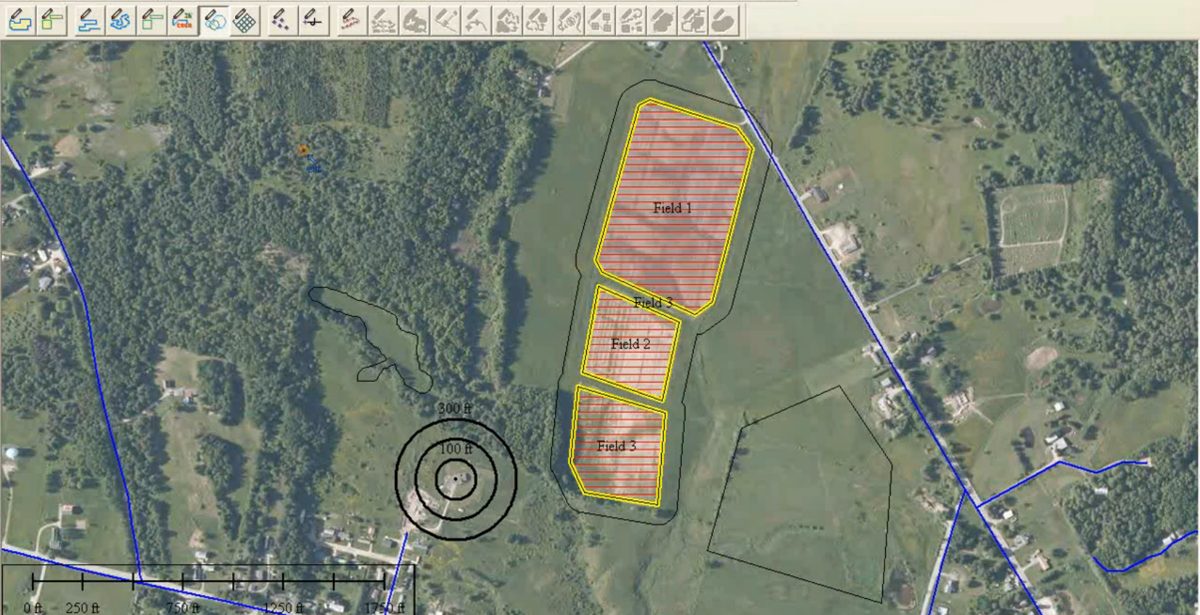Select the red dashed wavy lines tool
The height and width of the screenshot is (615, 1200).
click(350, 19)
